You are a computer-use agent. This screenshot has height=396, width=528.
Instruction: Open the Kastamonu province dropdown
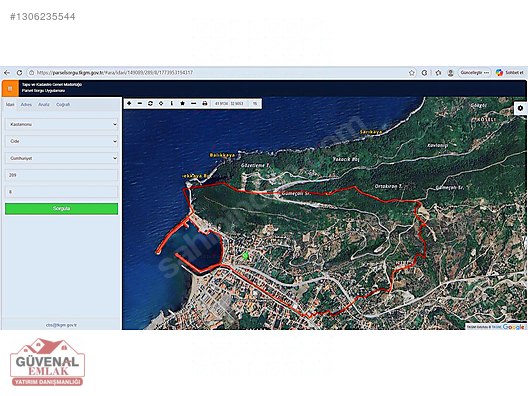62,125
